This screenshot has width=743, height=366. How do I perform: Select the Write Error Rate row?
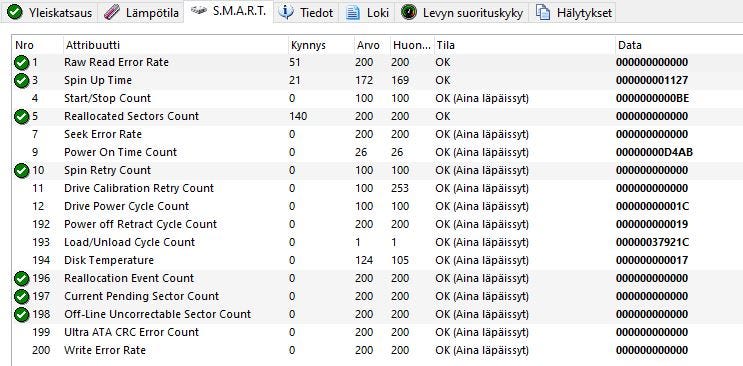[378, 350]
